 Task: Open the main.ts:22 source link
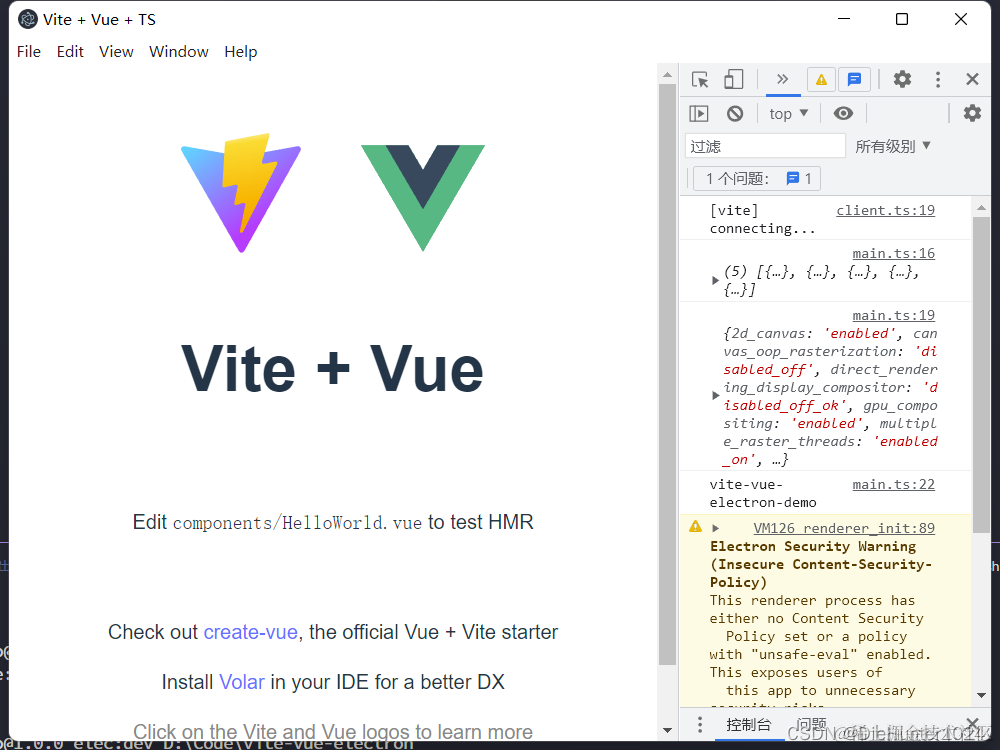coord(893,485)
